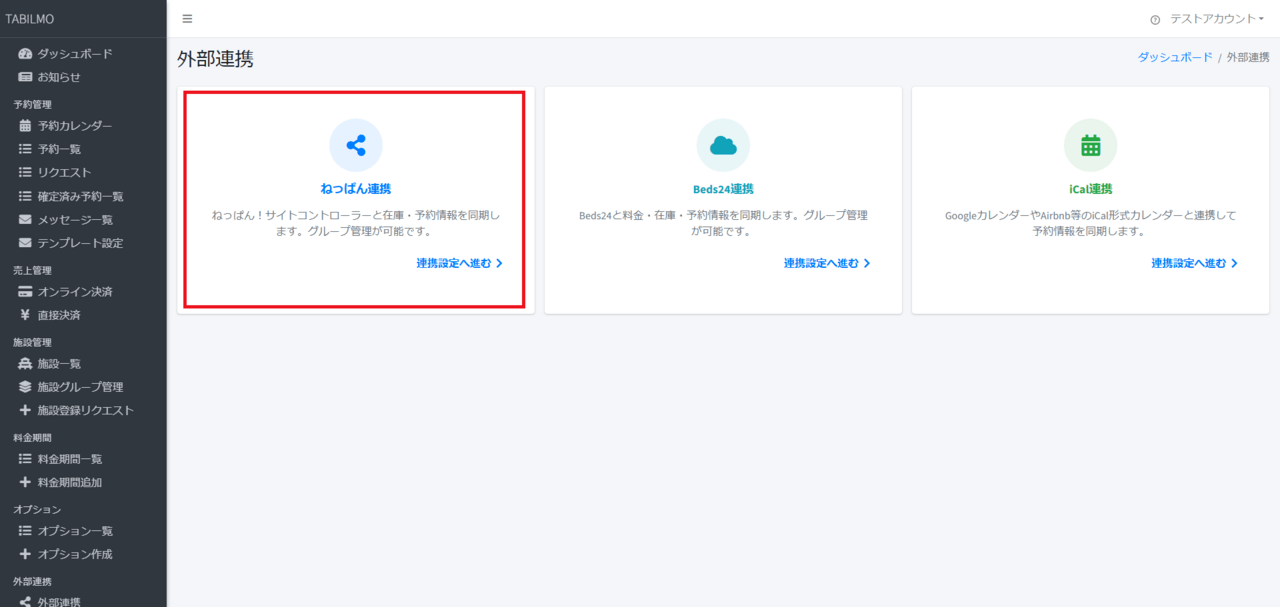Open 予約一覧 list in sidebar
Screen dimensions: 1280x607
58,149
